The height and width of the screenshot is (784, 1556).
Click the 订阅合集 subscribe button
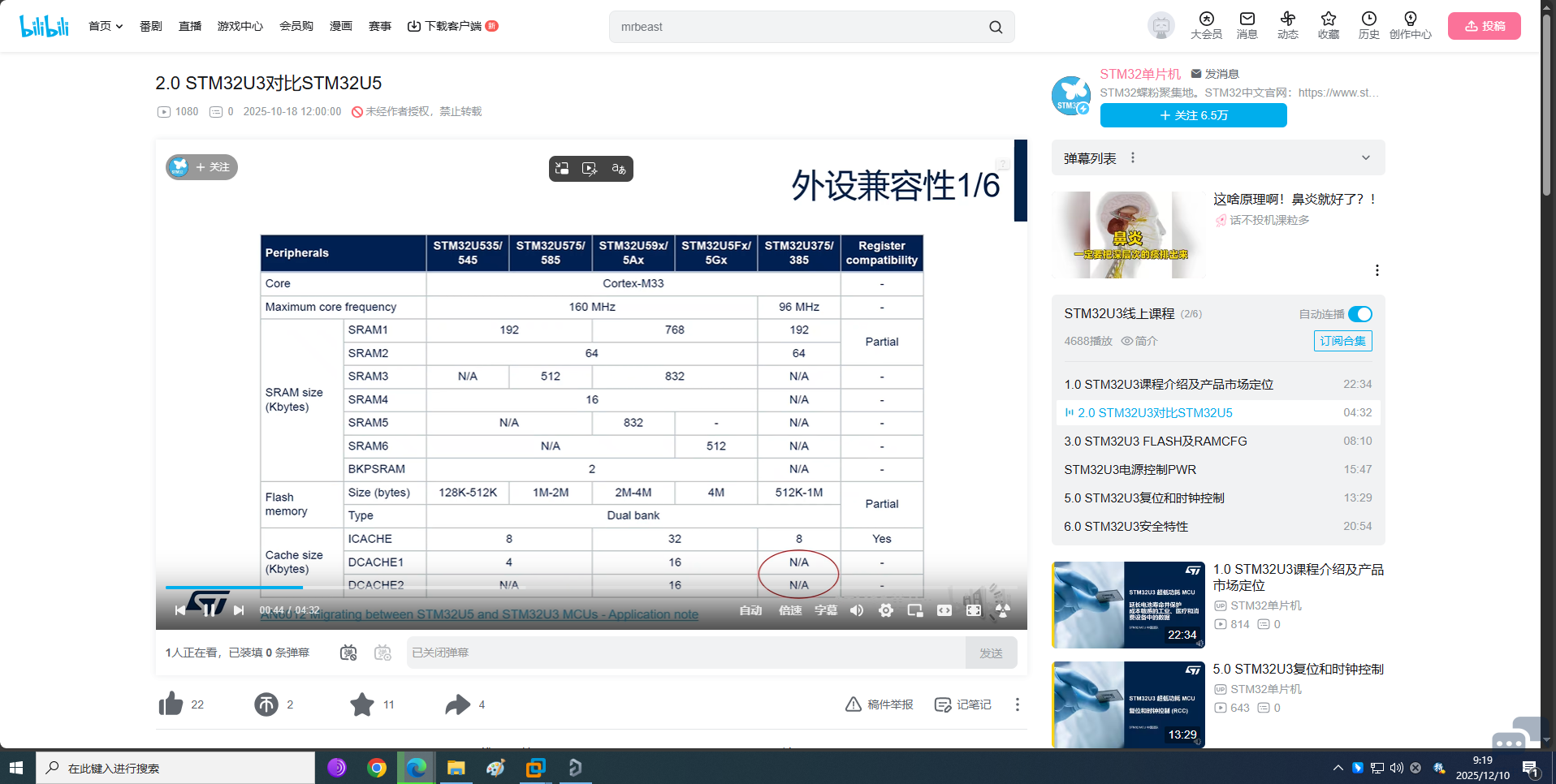click(x=1342, y=341)
